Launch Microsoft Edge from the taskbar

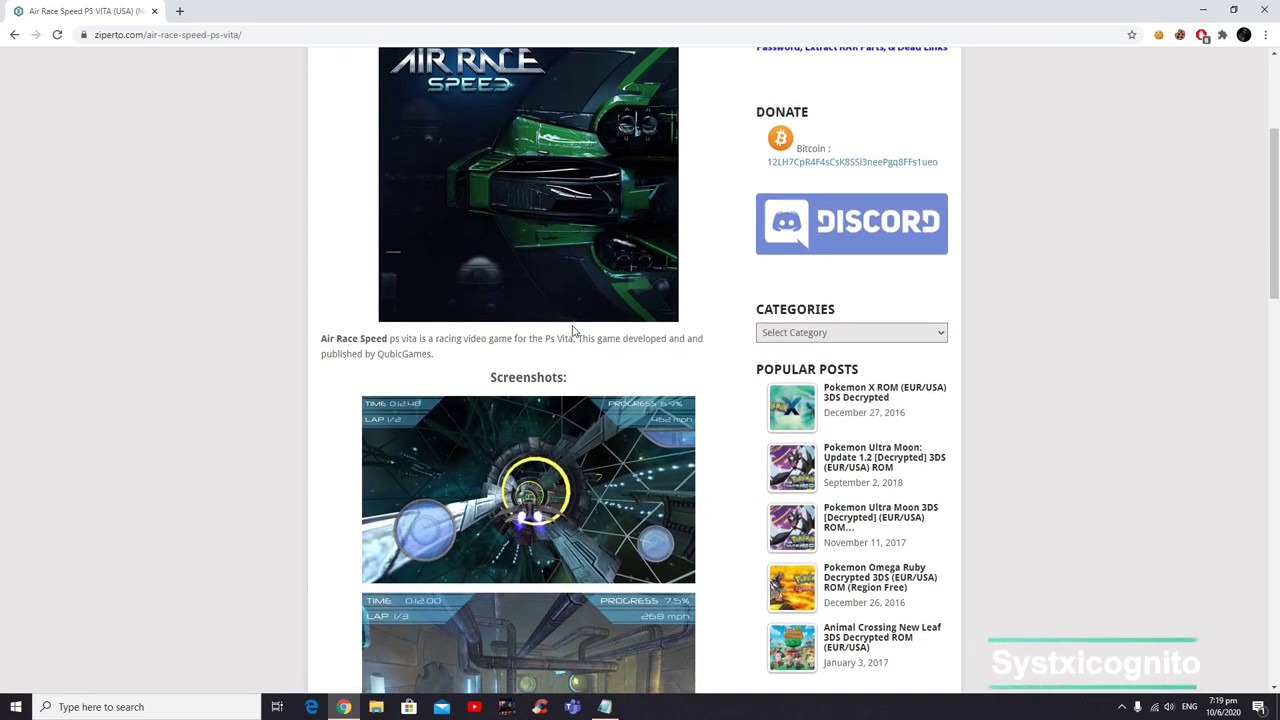pos(311,707)
